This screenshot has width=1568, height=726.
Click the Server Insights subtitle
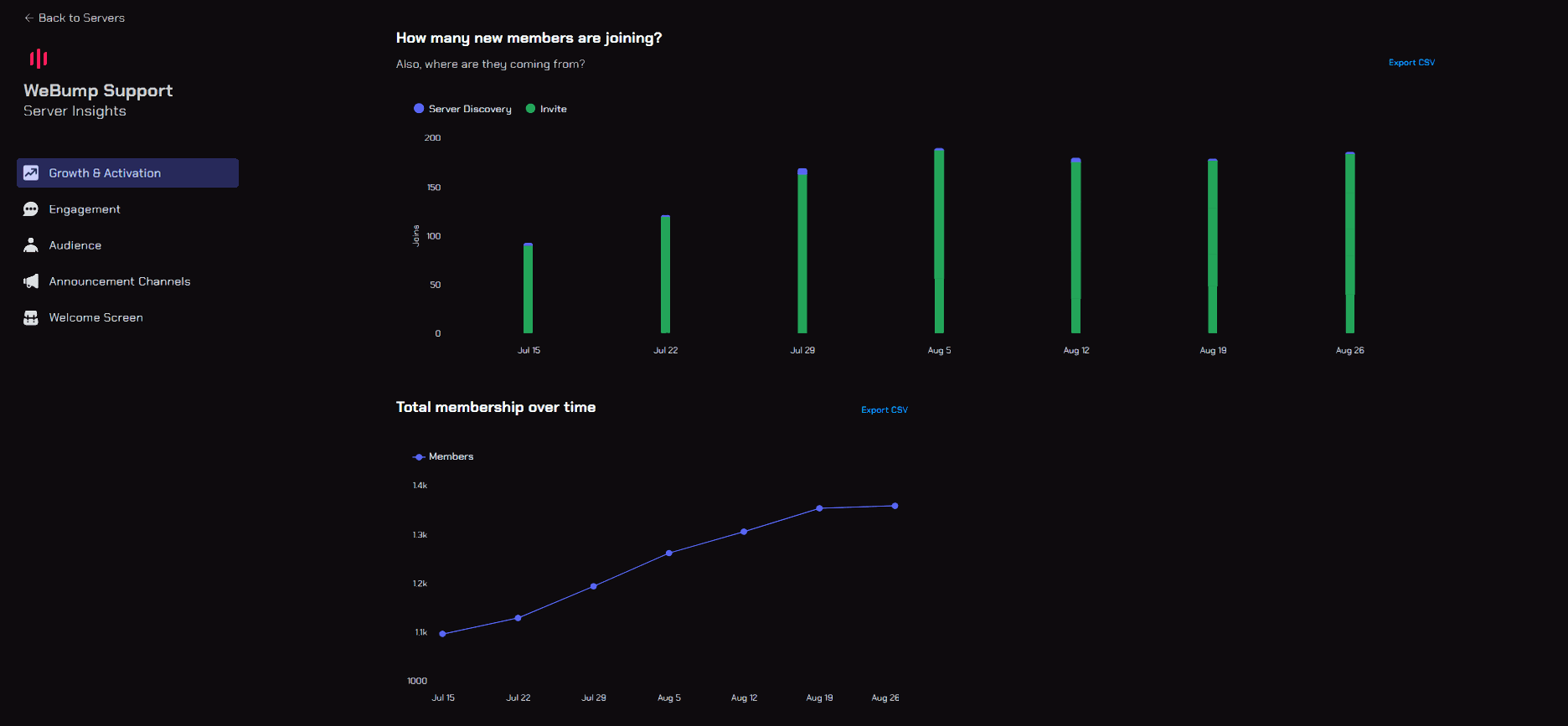coord(75,111)
